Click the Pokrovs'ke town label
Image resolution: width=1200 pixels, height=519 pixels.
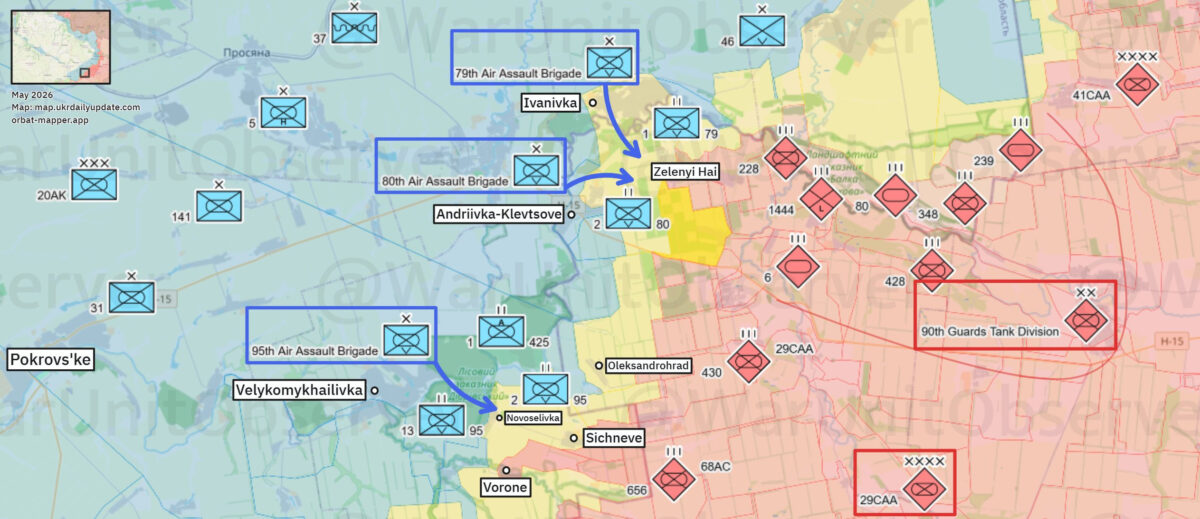(50, 360)
